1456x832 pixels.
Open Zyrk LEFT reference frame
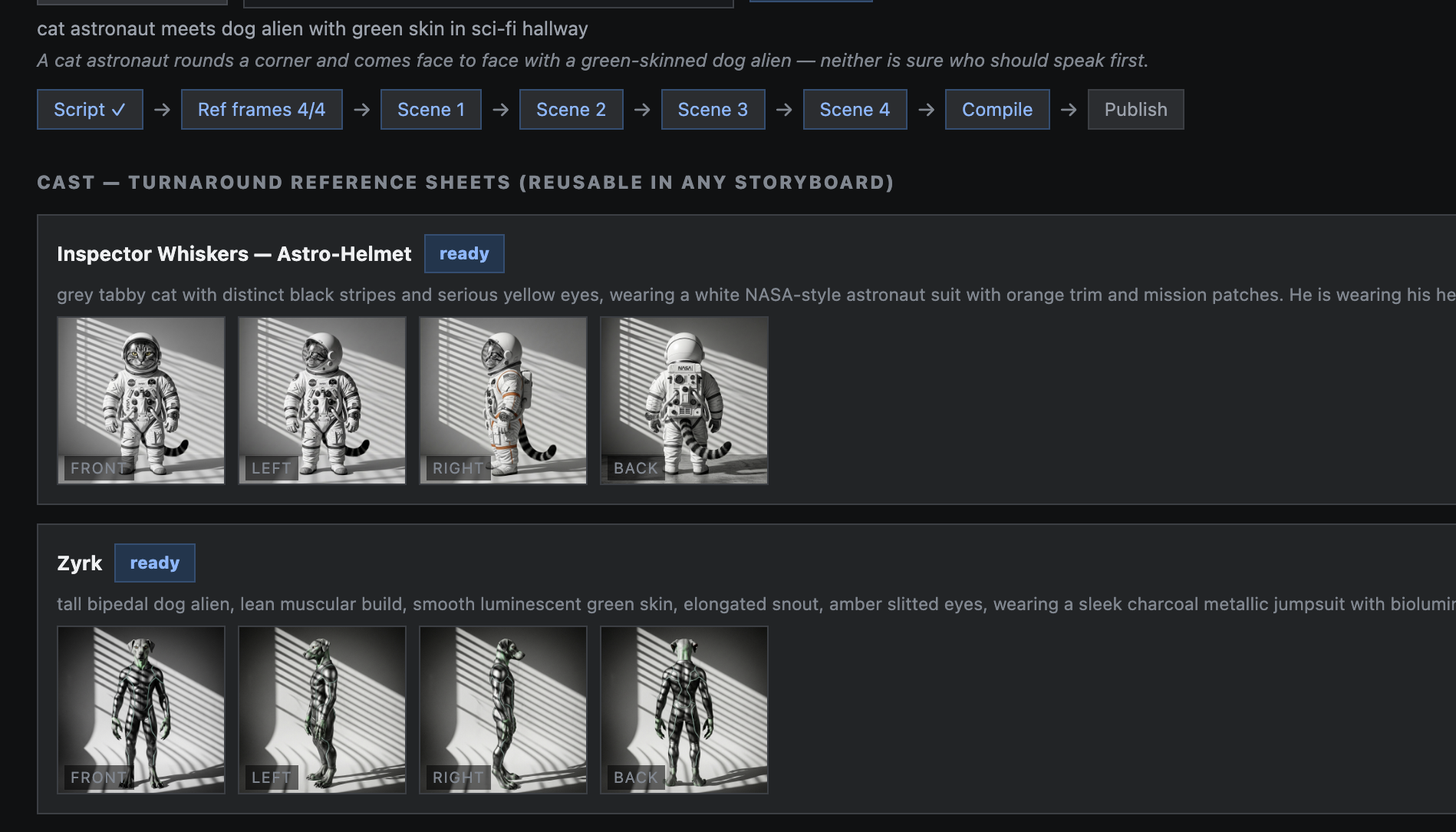click(322, 710)
